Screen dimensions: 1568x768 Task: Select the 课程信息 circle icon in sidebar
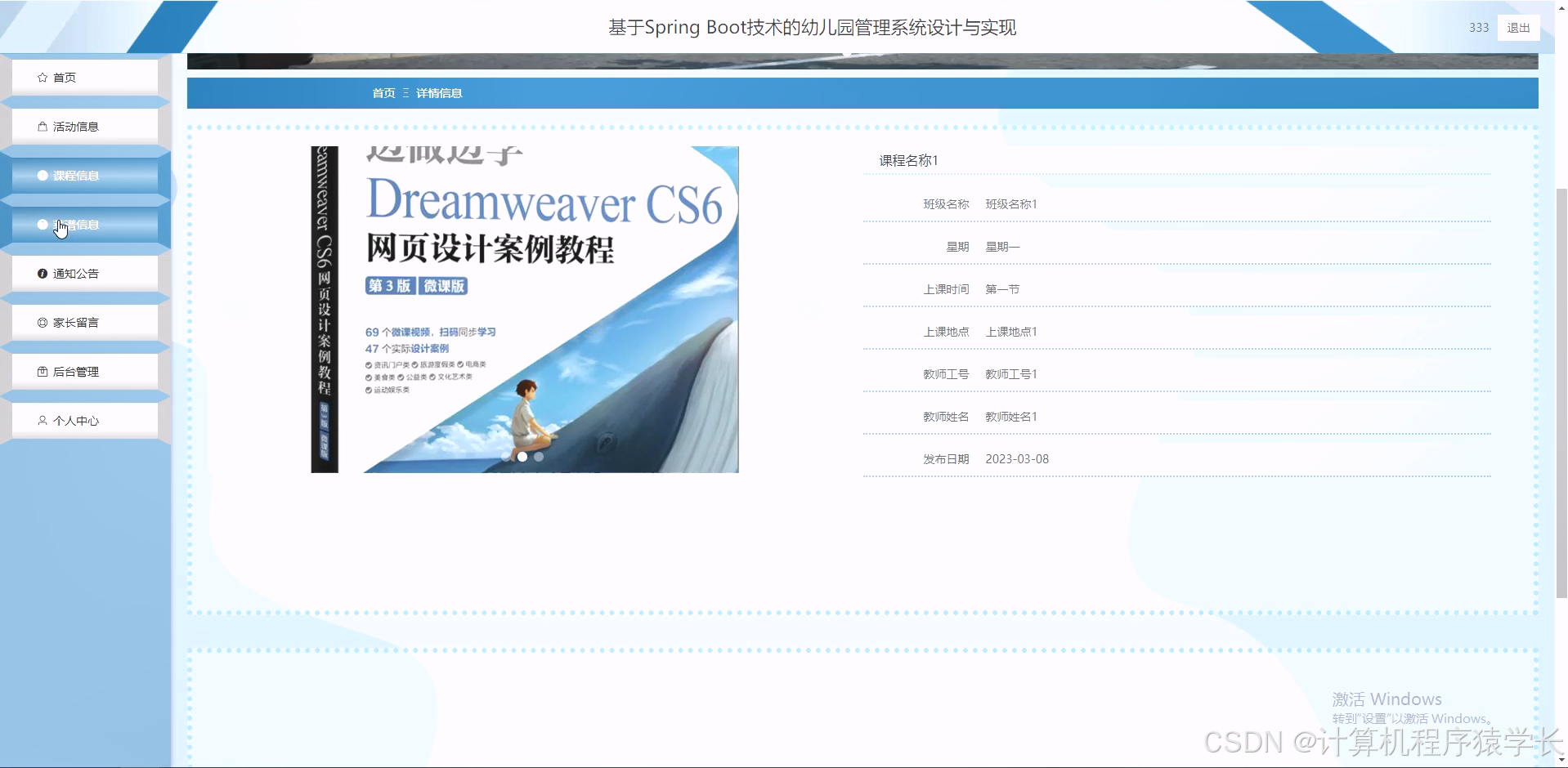[43, 175]
